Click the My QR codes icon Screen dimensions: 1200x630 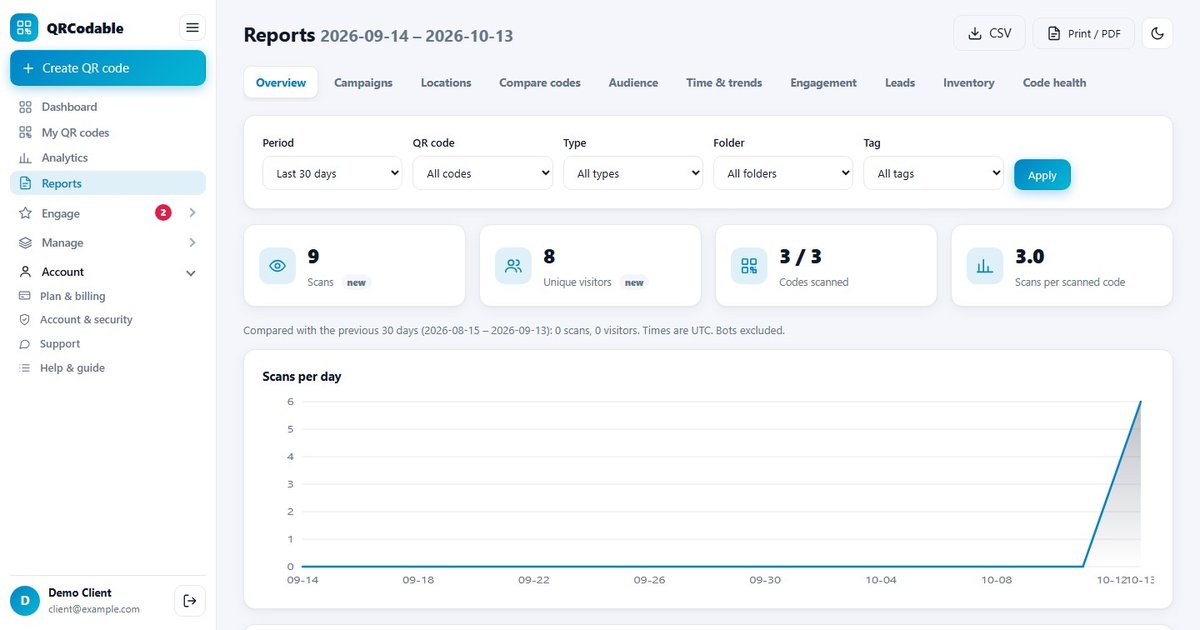[x=25, y=132]
